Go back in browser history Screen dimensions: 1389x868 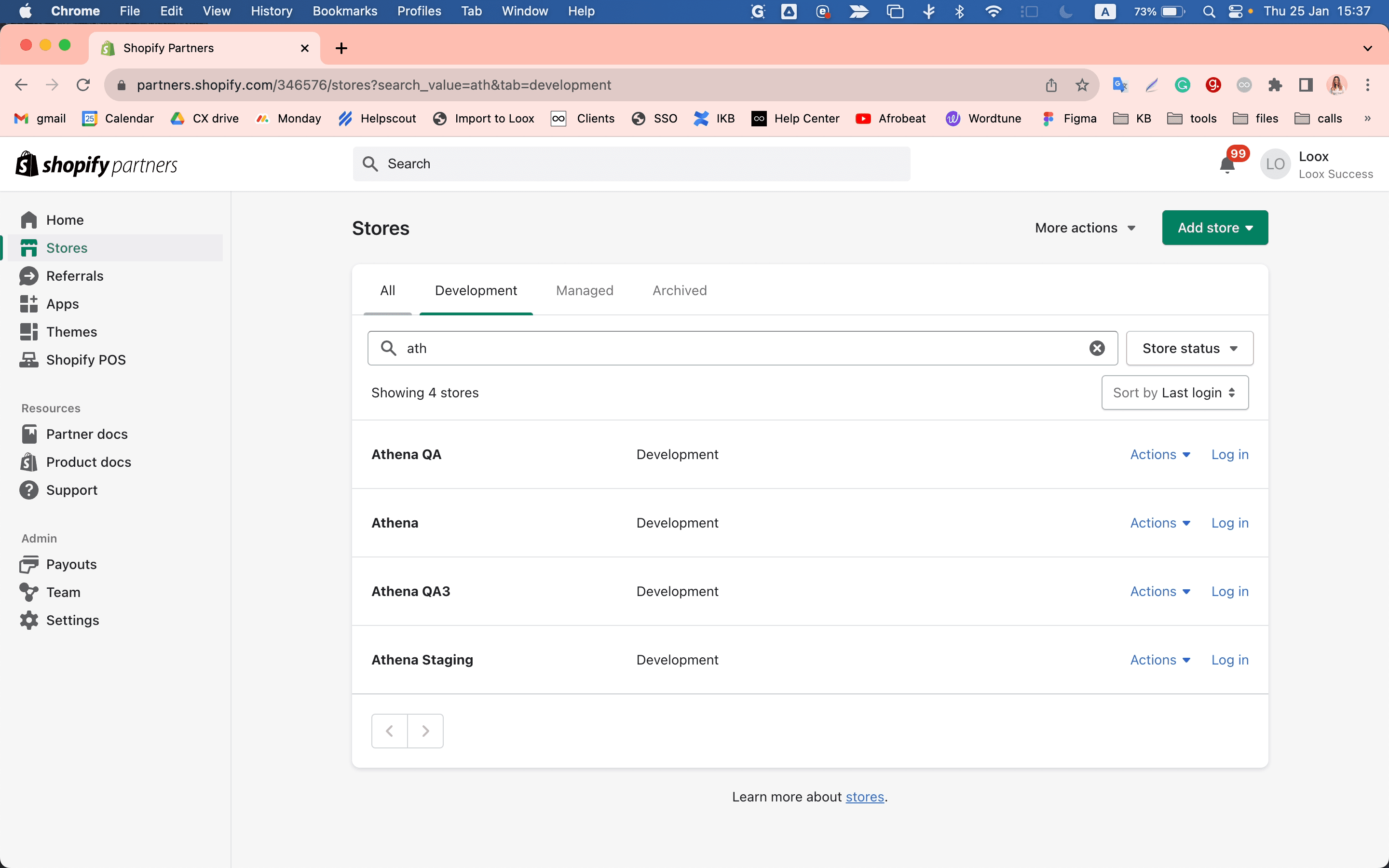21,85
